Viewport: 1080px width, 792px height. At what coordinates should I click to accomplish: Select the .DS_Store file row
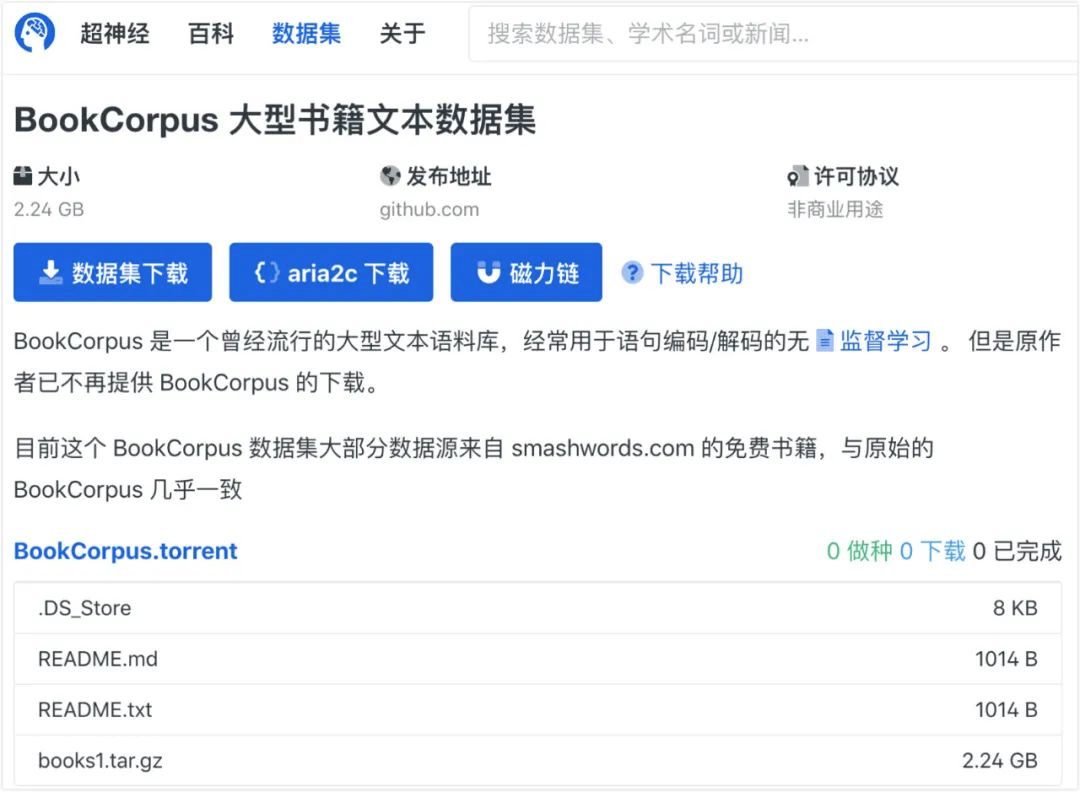538,608
